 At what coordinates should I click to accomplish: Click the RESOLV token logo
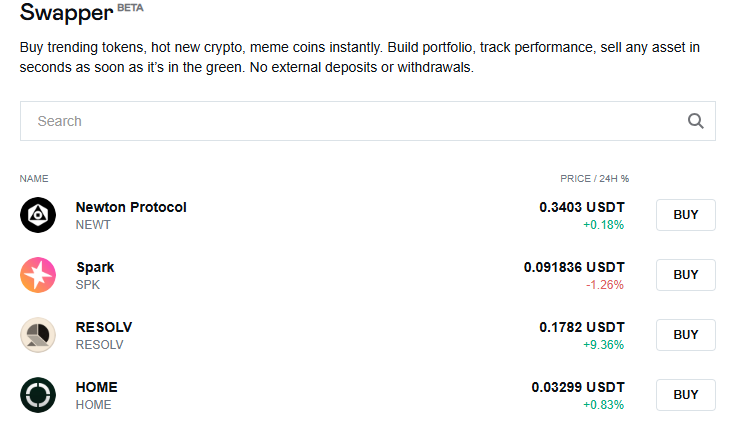(x=38, y=335)
